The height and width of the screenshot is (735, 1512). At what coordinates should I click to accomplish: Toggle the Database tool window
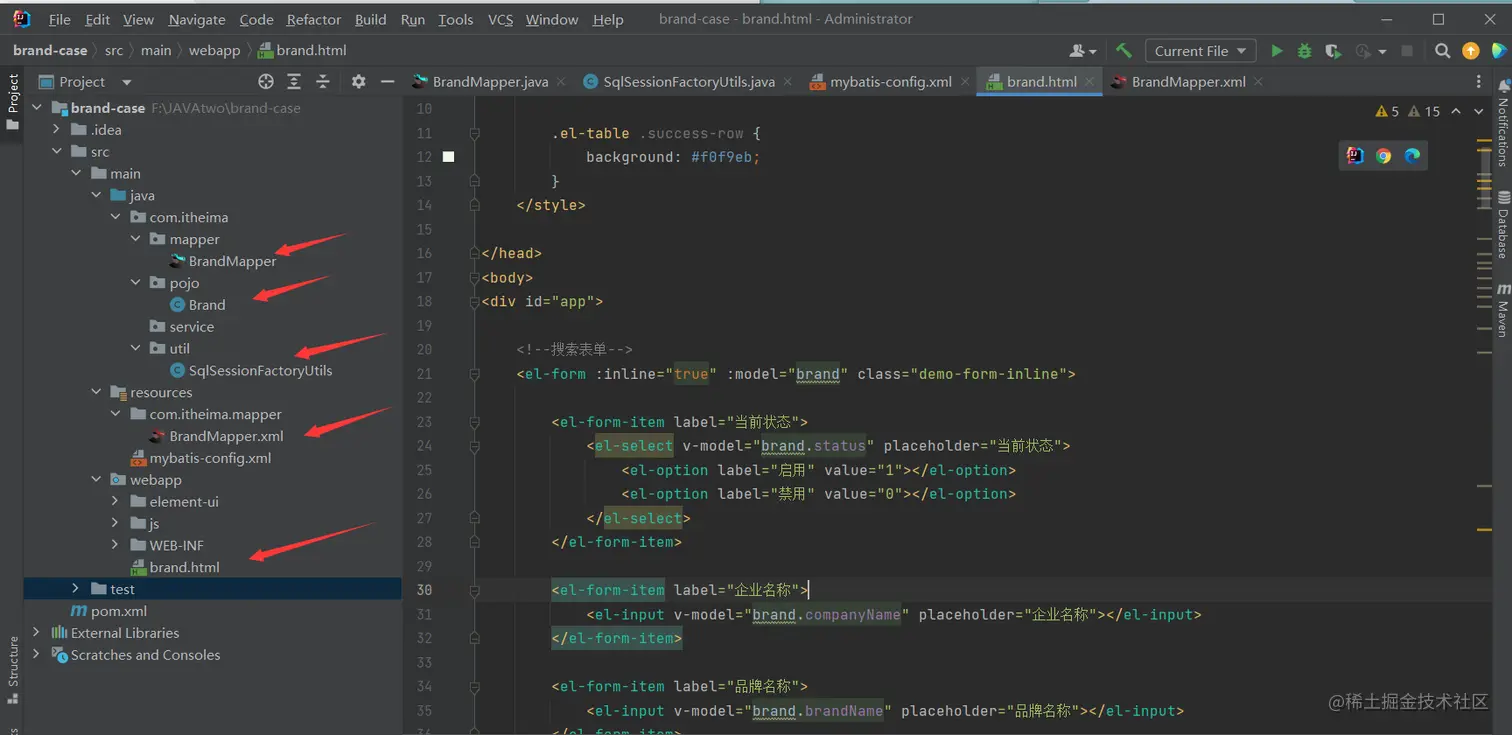point(1502,225)
